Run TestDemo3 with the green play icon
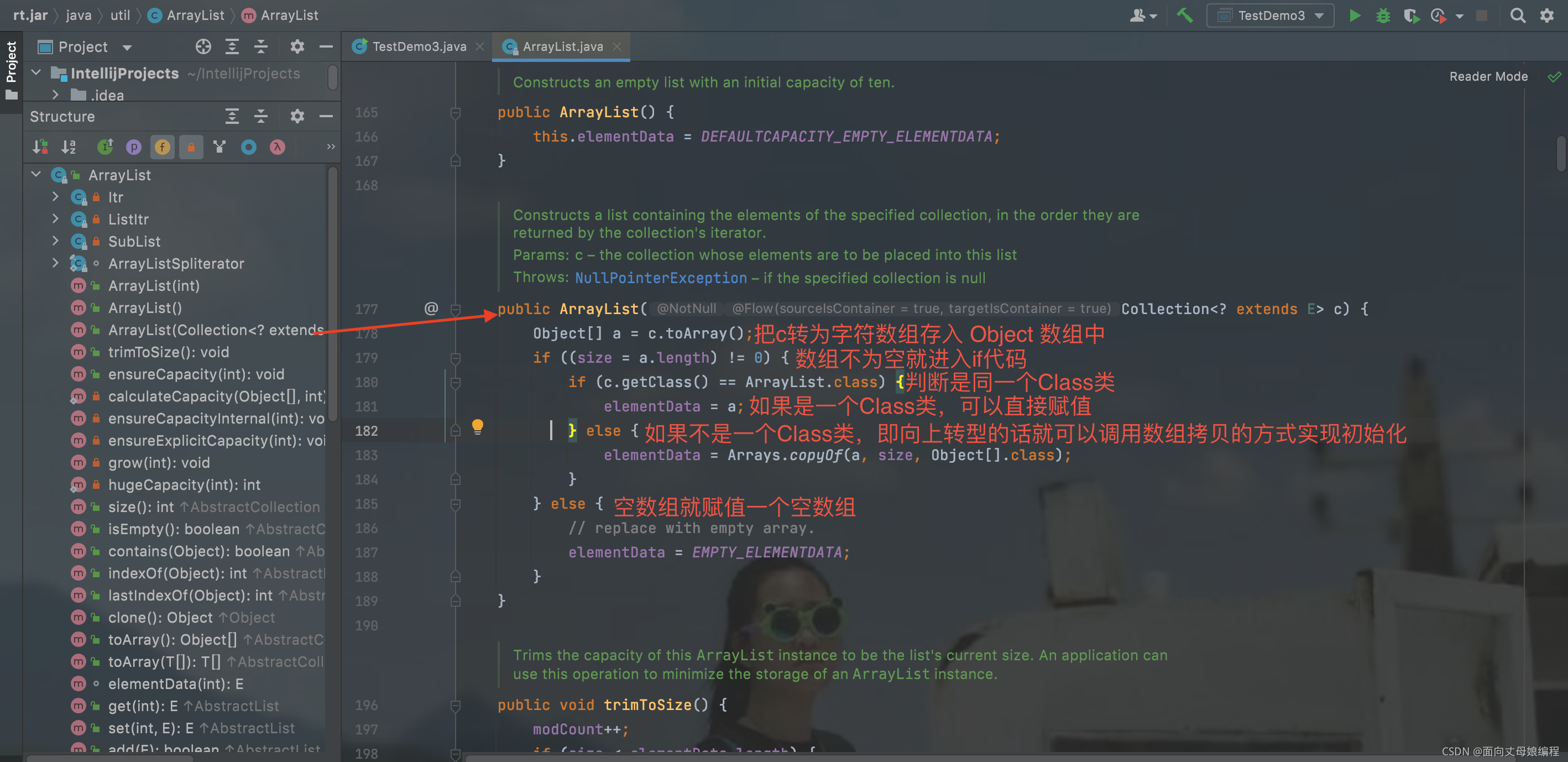1568x762 pixels. pos(1355,15)
